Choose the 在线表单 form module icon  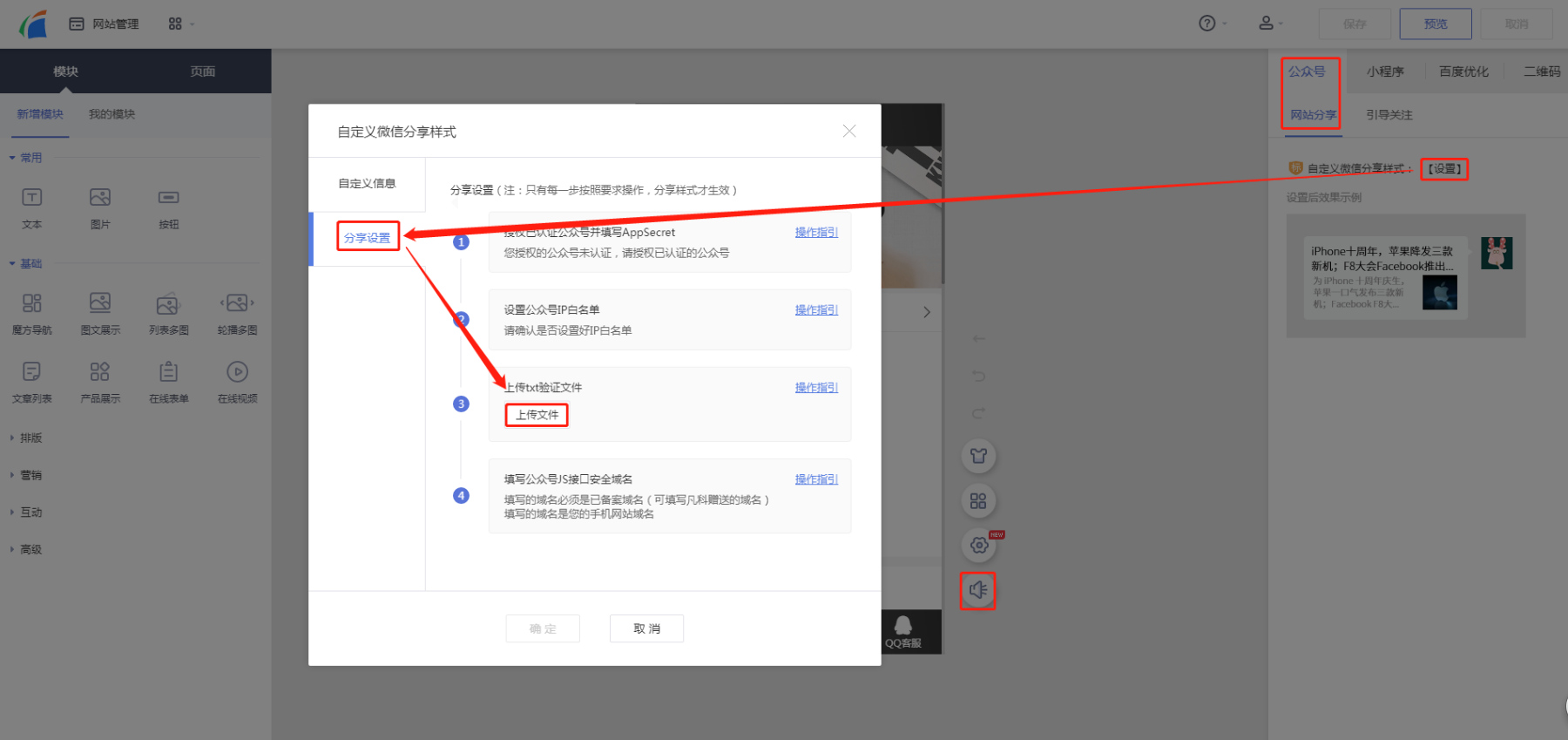(x=168, y=372)
